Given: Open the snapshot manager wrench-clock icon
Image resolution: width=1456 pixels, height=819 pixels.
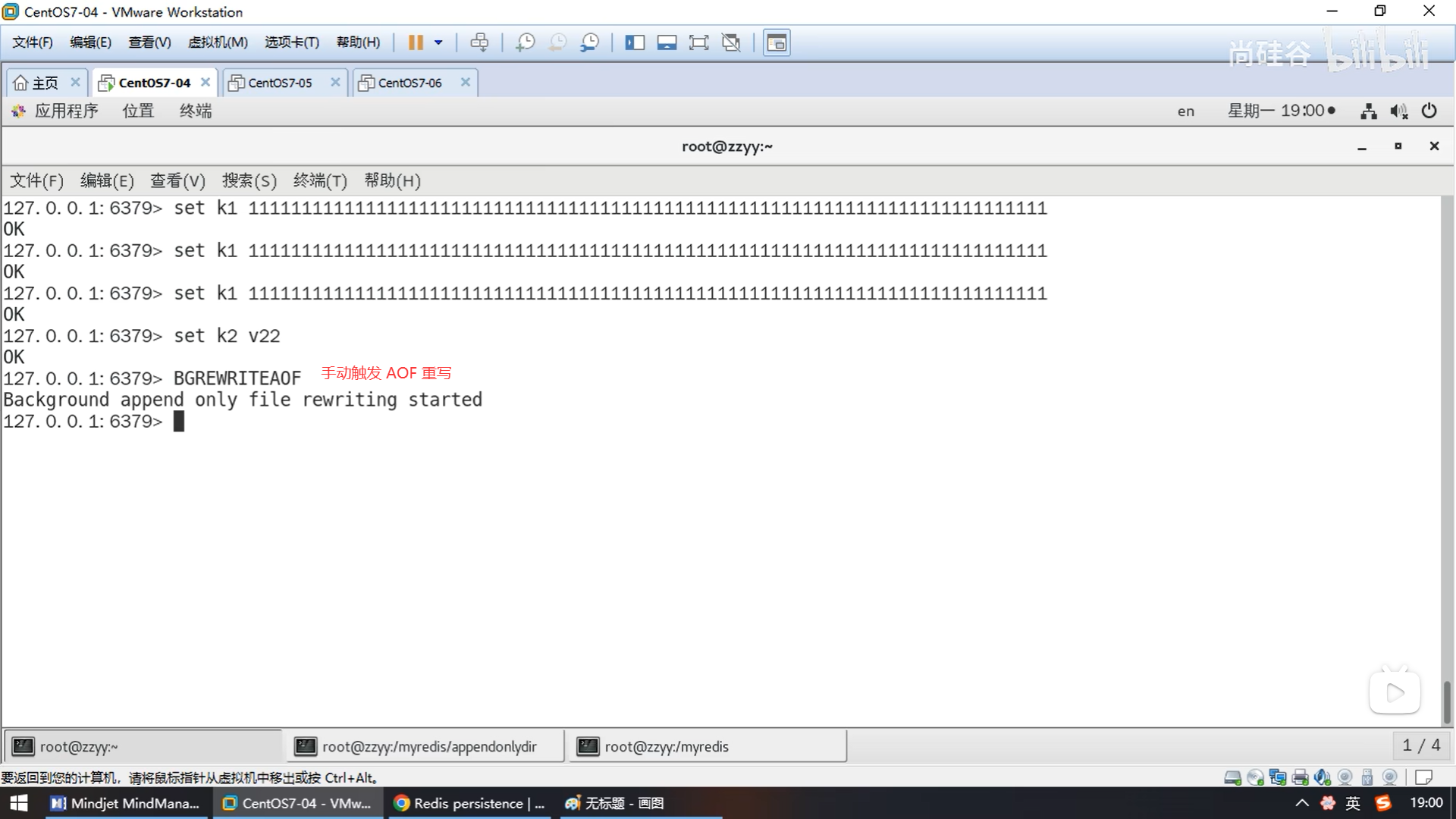Looking at the screenshot, I should [x=590, y=42].
